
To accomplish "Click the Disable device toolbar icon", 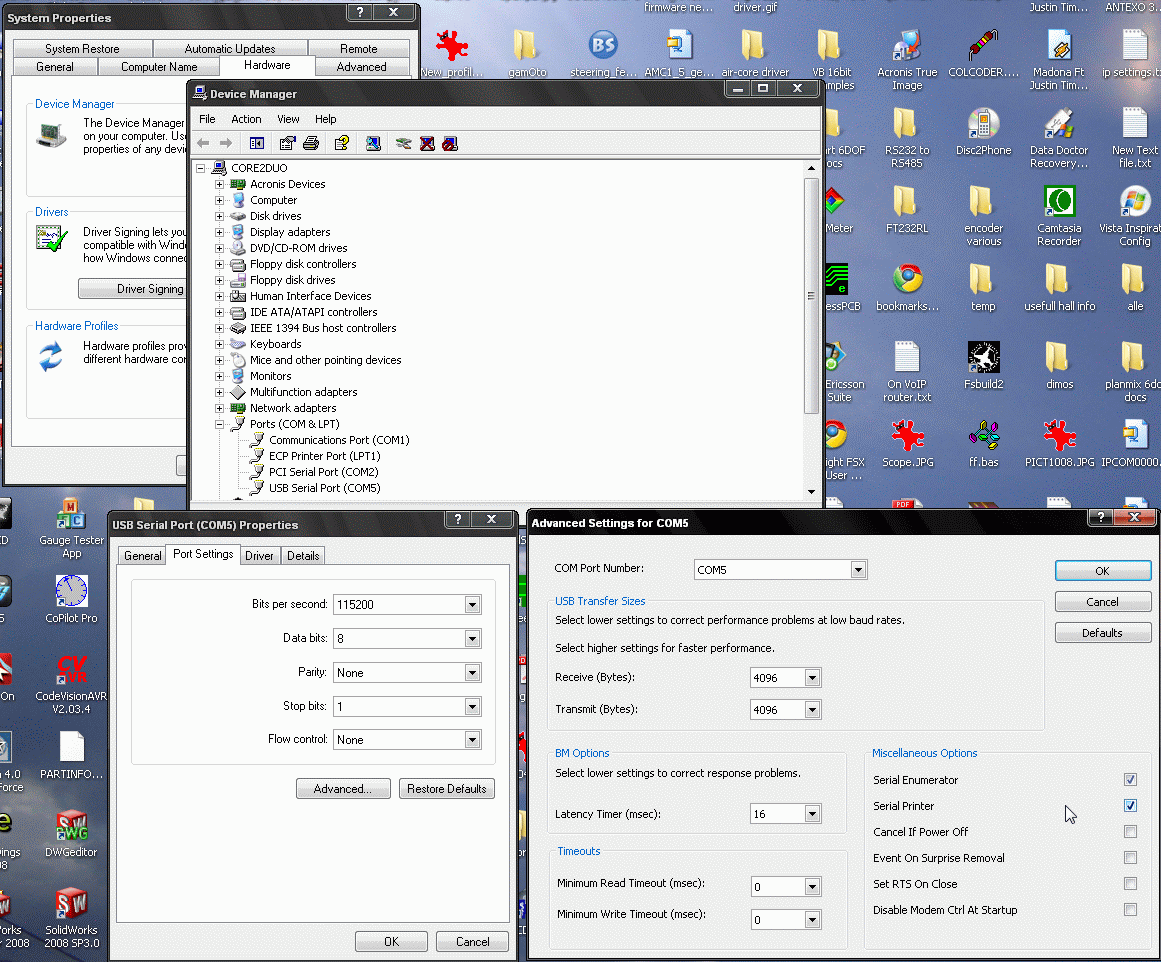I will [450, 143].
